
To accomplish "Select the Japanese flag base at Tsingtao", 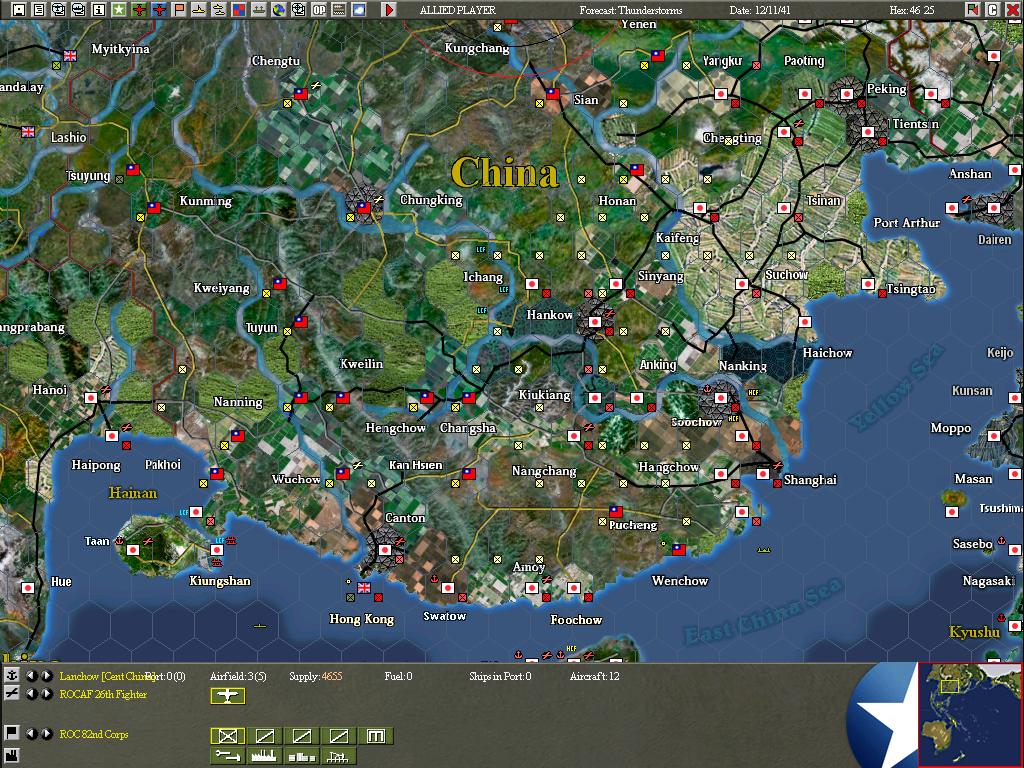I will click(x=868, y=284).
